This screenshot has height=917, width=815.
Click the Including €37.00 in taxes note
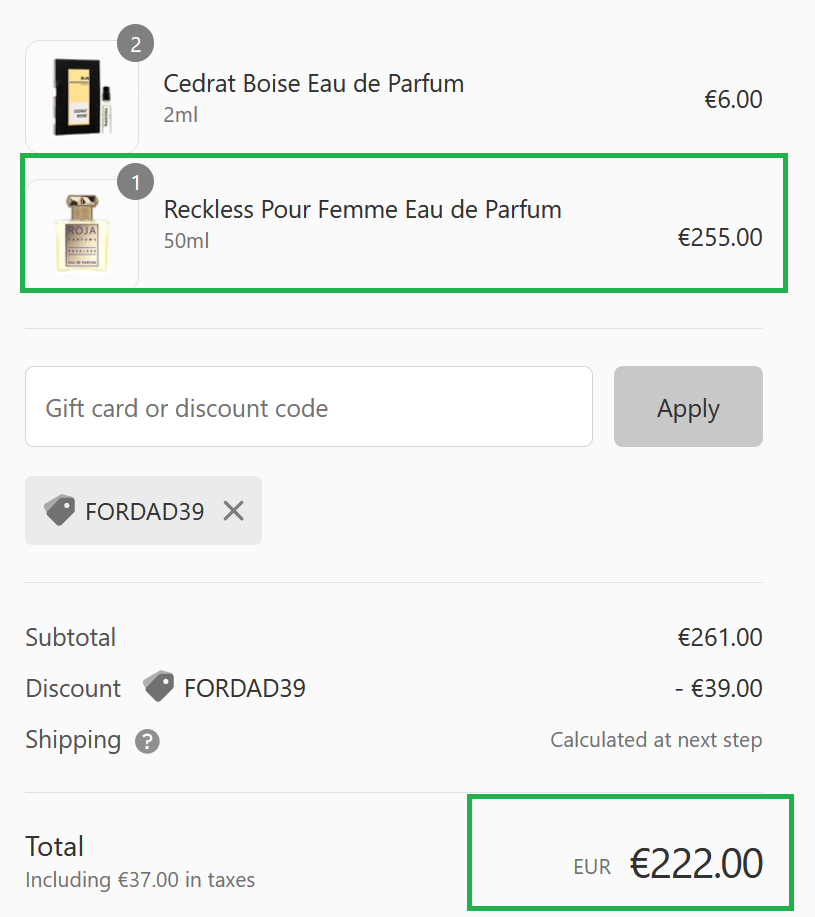140,880
